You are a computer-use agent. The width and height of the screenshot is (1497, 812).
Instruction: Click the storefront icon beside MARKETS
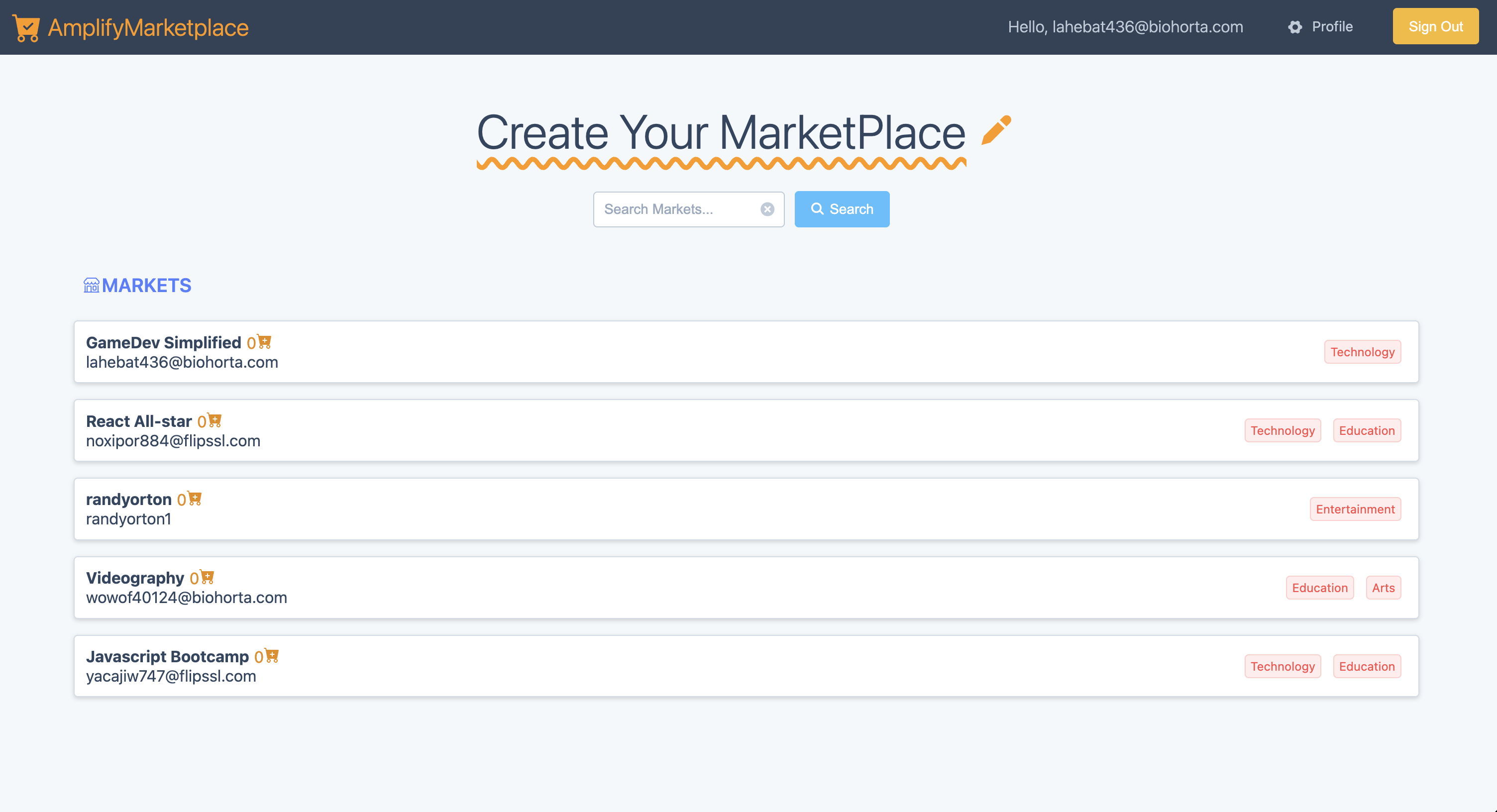[x=91, y=285]
